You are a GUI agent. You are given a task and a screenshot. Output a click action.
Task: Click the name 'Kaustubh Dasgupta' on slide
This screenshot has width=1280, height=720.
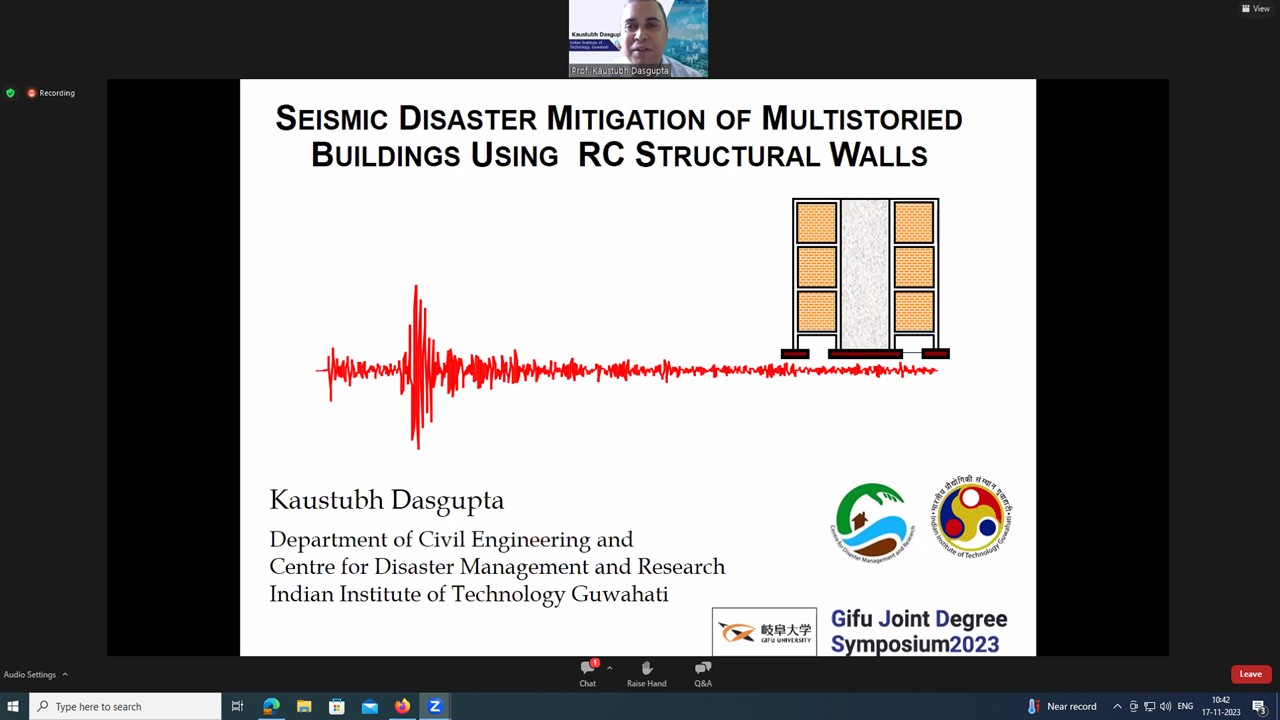point(386,500)
